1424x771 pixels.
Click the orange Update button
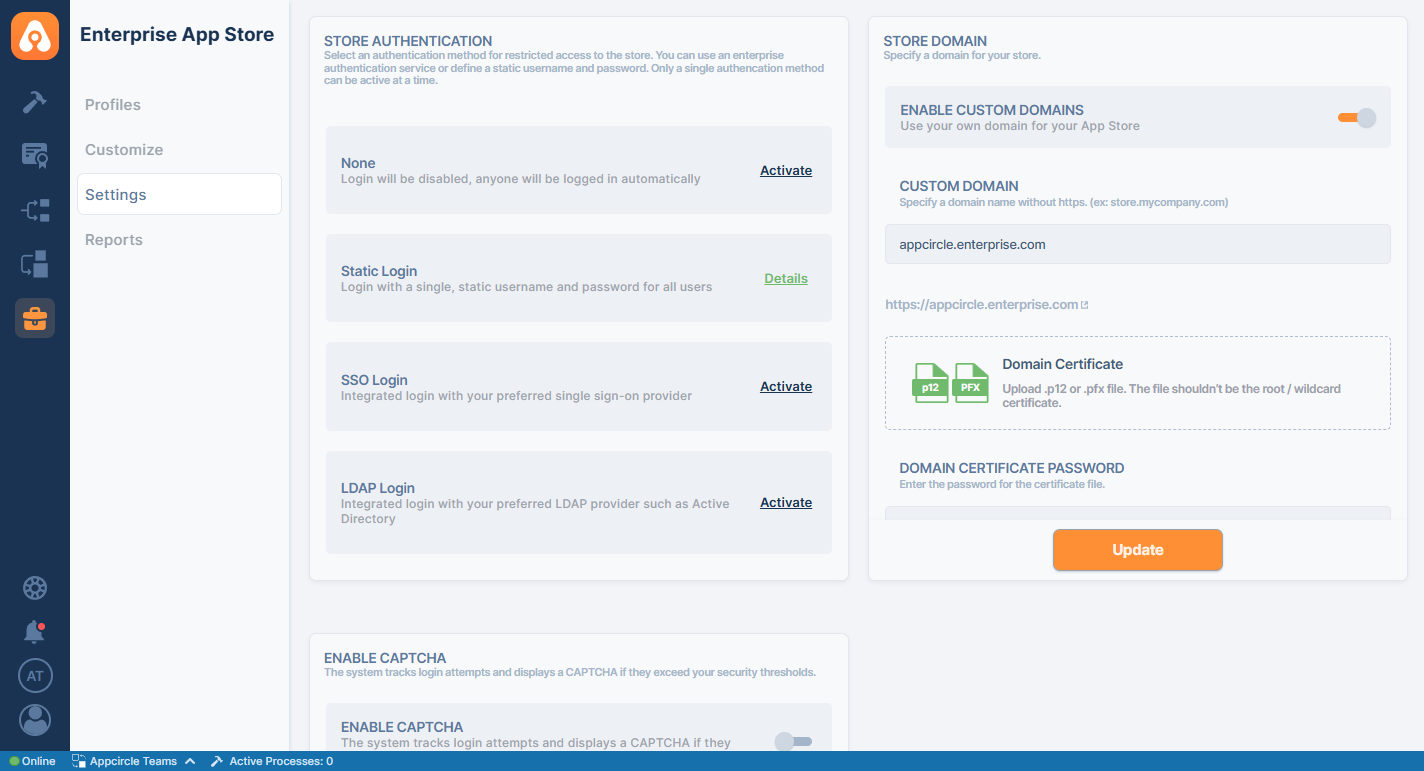[1138, 550]
